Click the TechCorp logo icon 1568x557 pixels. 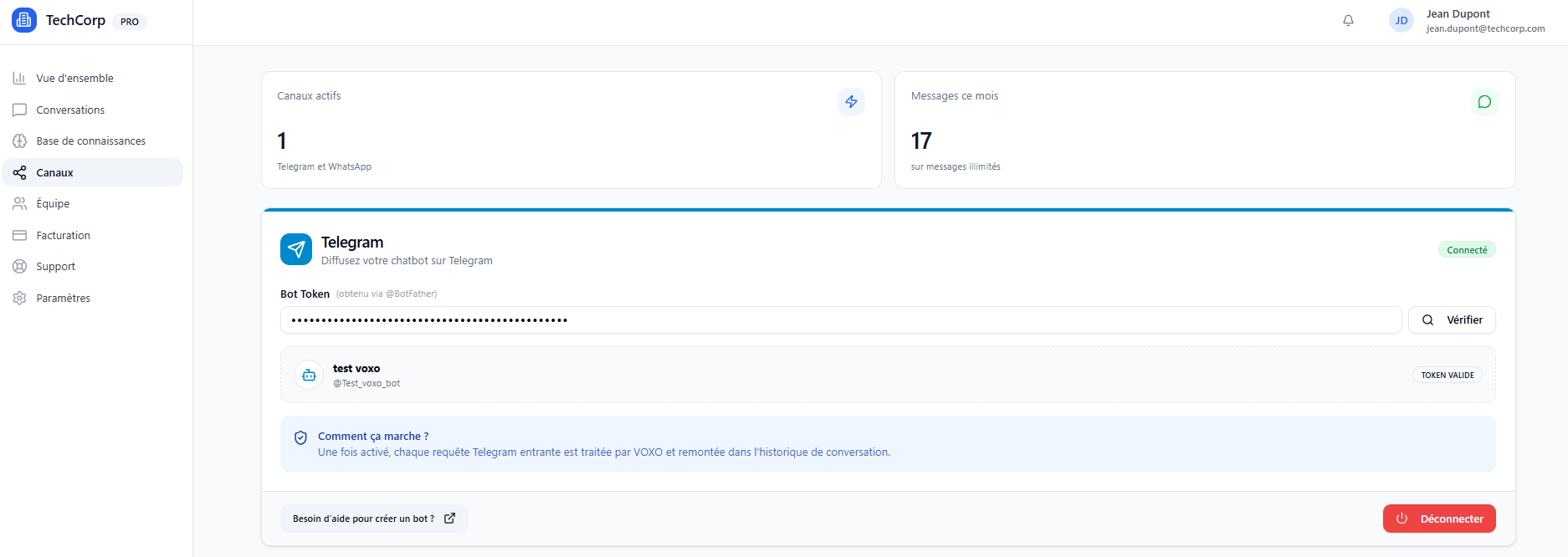pos(24,20)
